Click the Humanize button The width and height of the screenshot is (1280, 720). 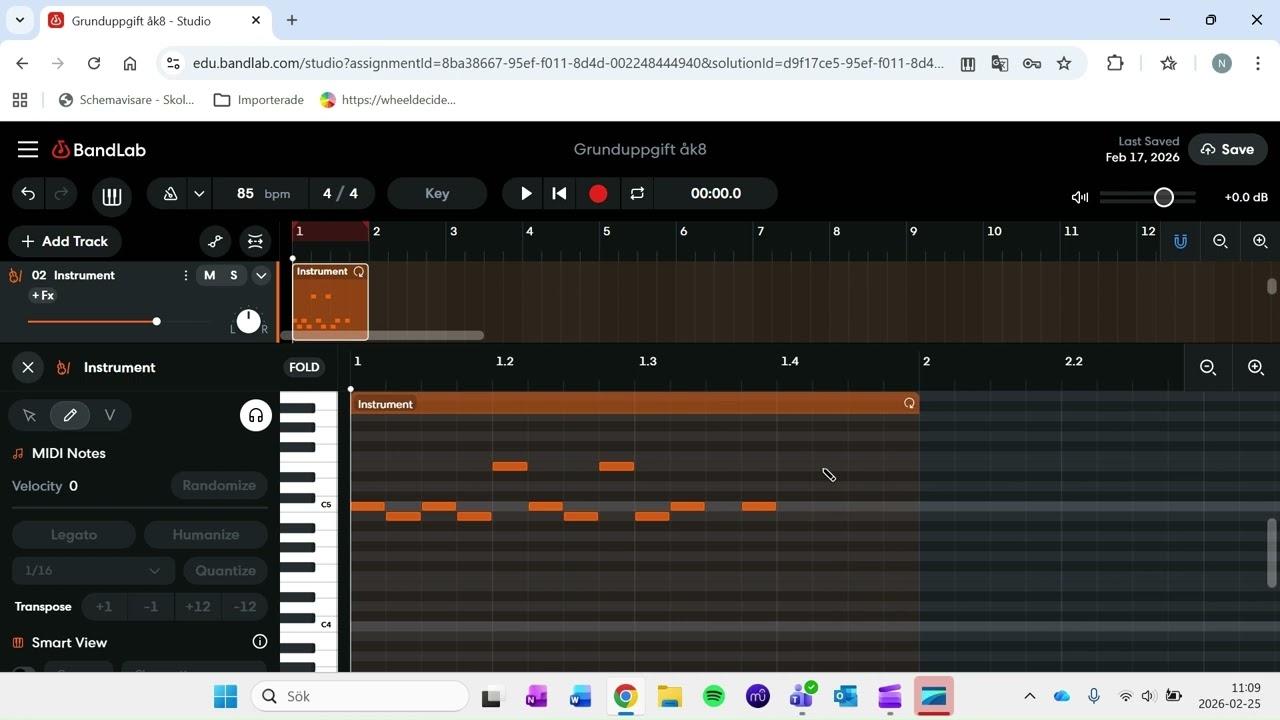click(x=206, y=535)
